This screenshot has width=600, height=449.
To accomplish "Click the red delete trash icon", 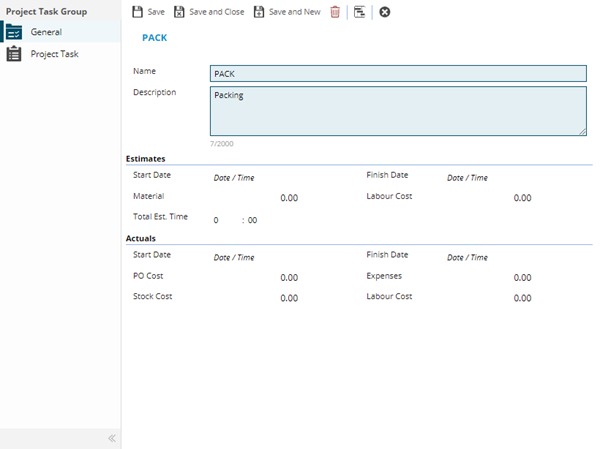I will point(335,12).
